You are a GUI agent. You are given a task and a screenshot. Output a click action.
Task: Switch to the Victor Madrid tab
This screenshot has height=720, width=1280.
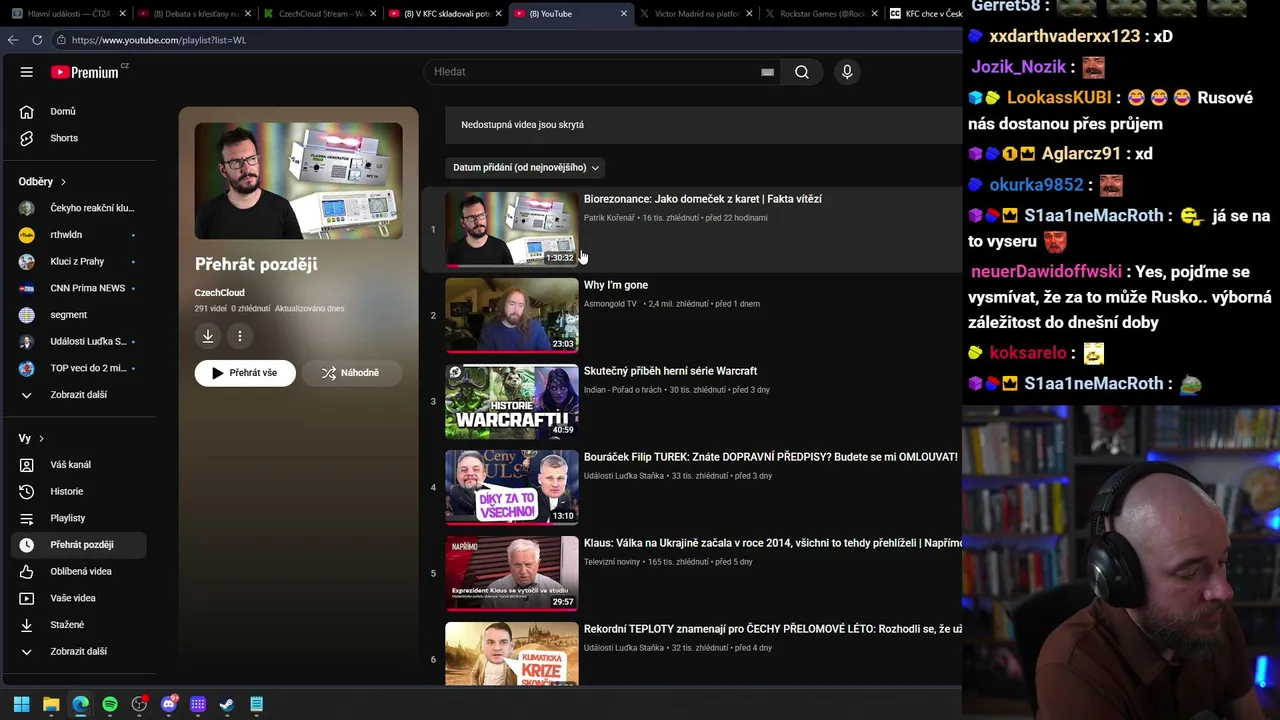696,14
